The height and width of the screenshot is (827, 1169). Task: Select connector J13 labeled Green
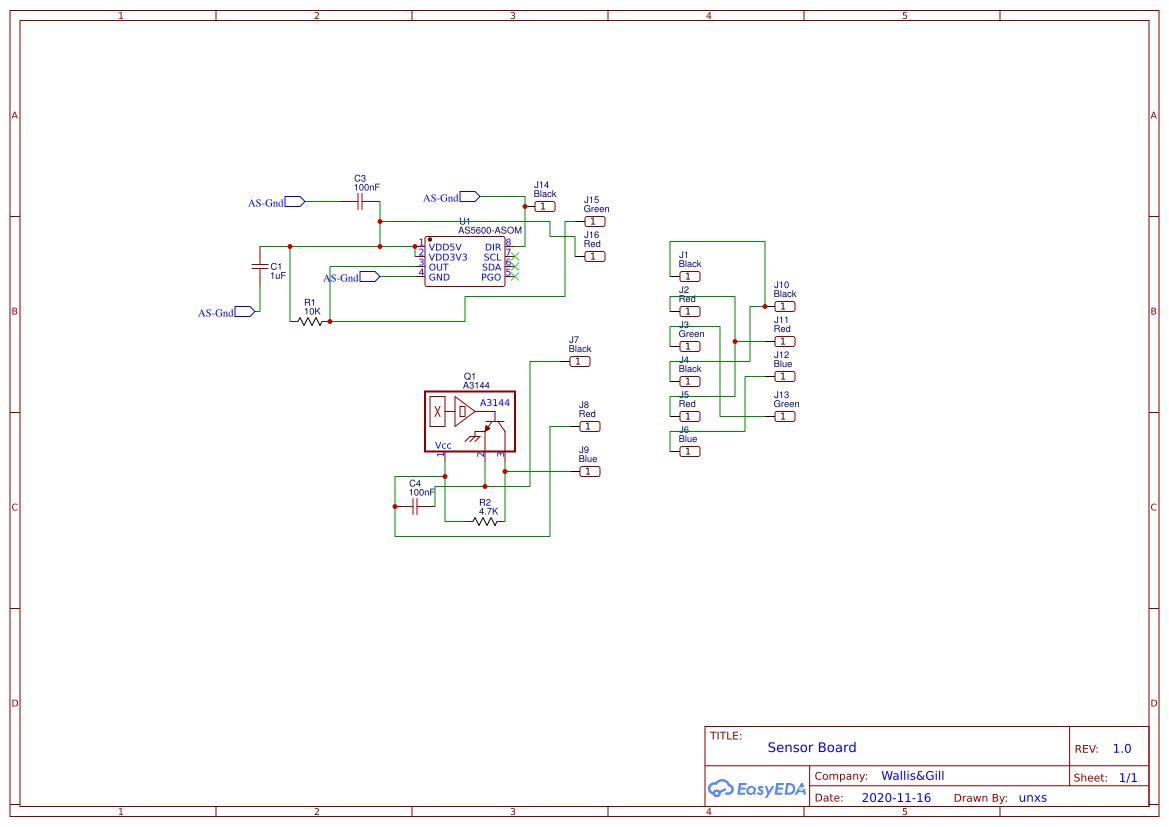pyautogui.click(x=783, y=416)
